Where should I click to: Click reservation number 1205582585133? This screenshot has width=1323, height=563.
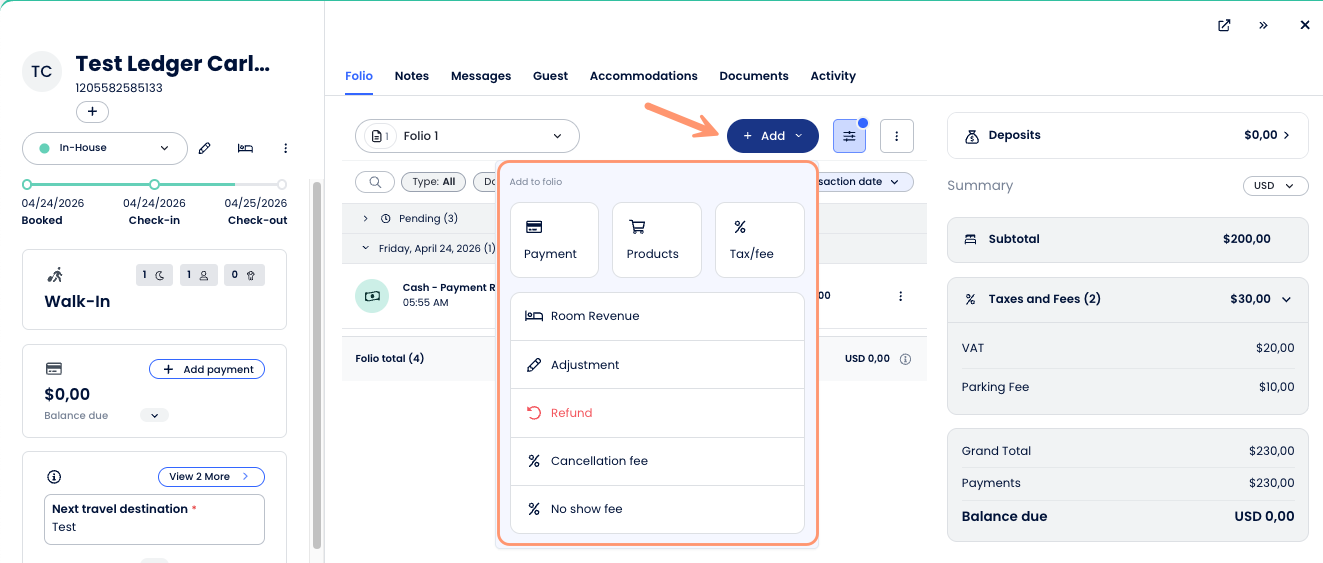point(119,88)
